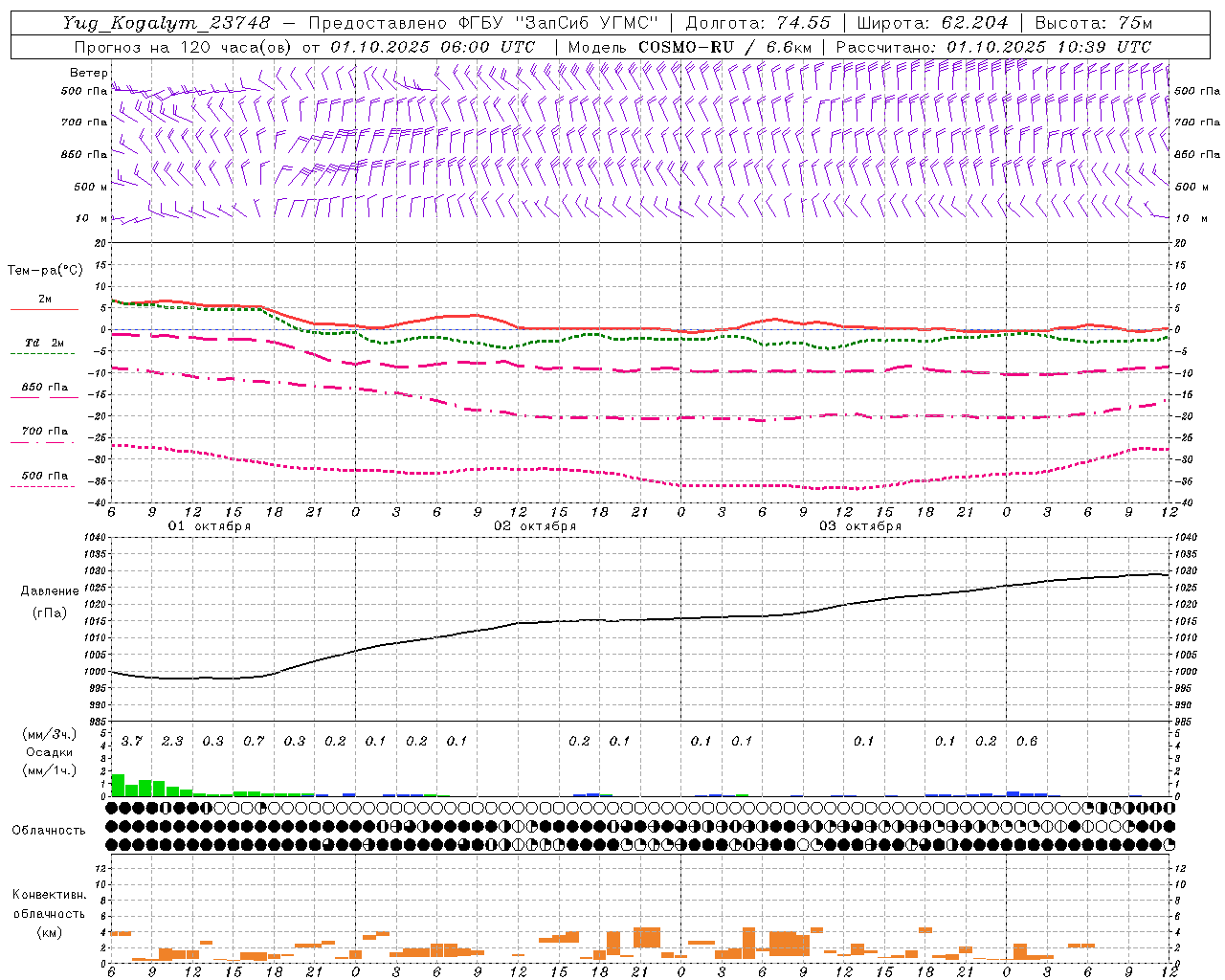Click the latitude value Широта: 62.204
The width and height of the screenshot is (1225, 980).
pos(932,23)
